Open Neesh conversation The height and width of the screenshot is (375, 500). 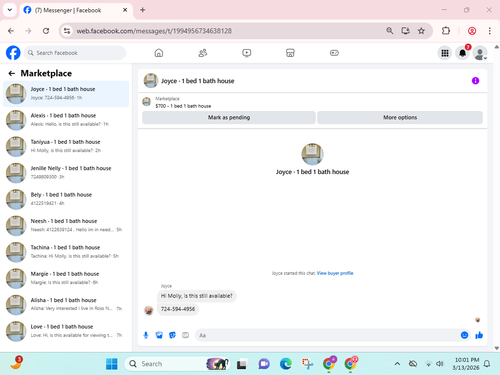click(x=66, y=225)
